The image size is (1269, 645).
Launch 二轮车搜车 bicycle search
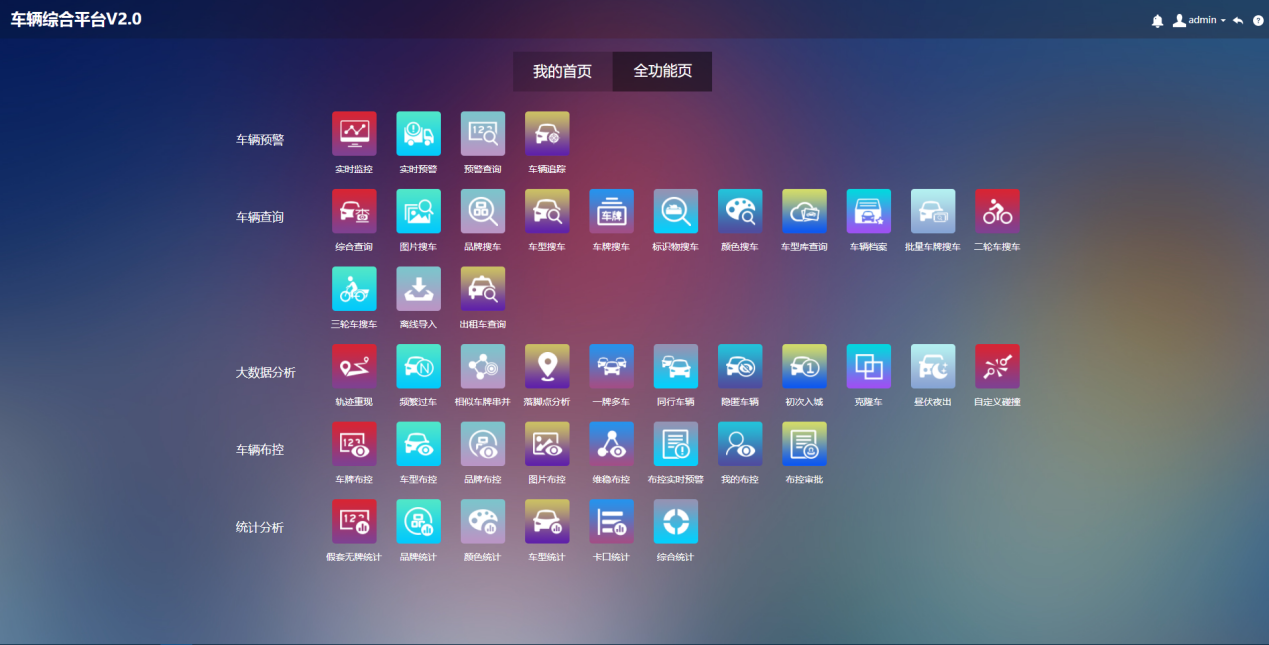pyautogui.click(x=997, y=211)
